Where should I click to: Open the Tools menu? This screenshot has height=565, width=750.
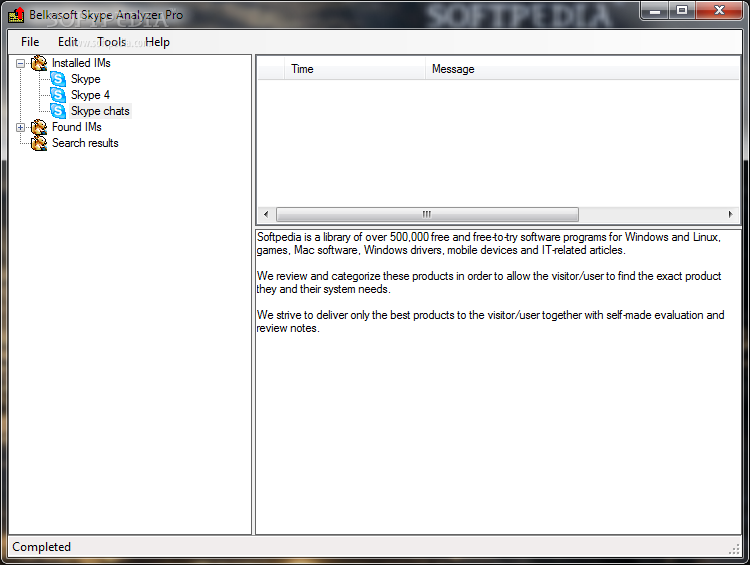(x=111, y=42)
